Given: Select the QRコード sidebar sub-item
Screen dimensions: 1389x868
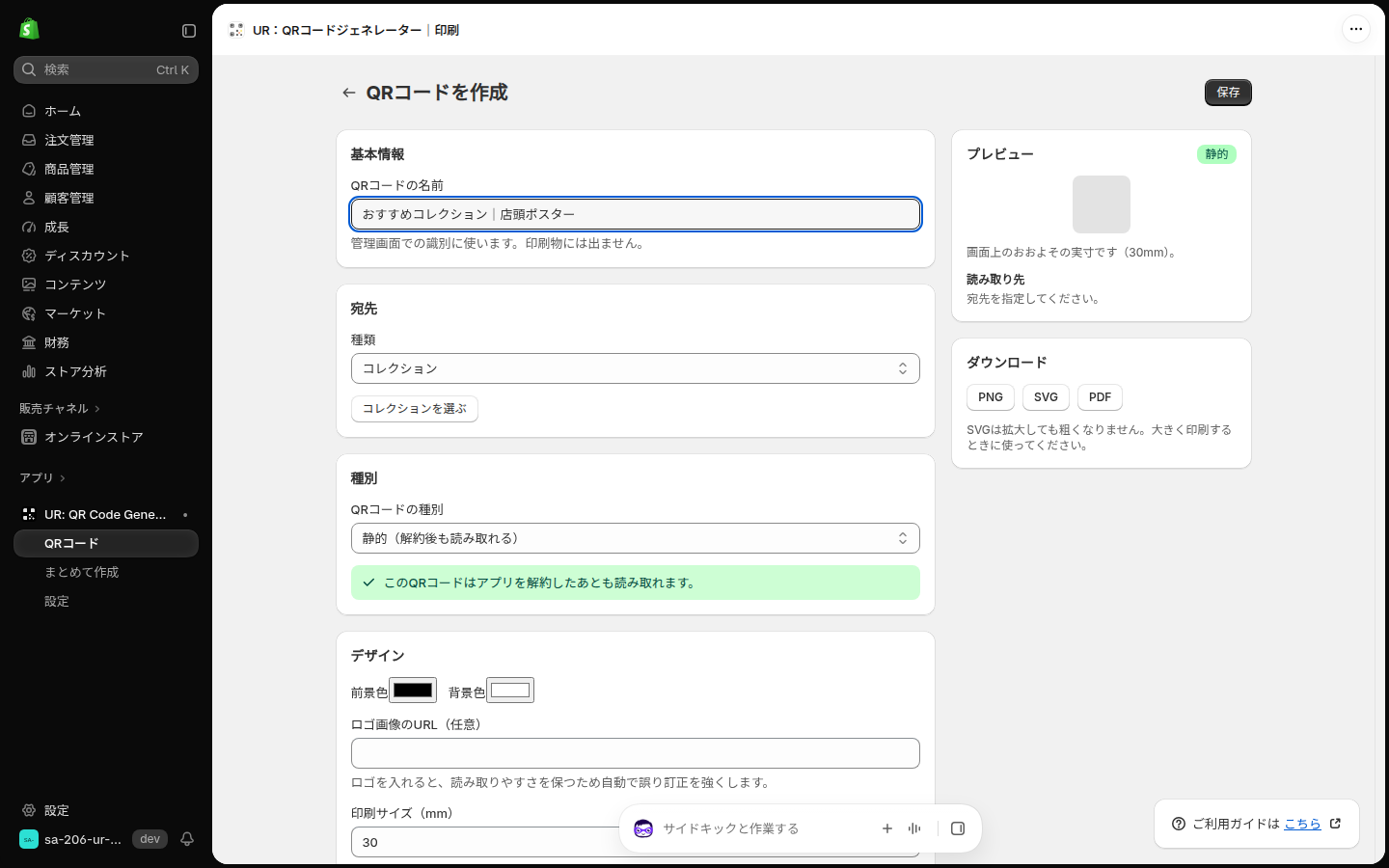Looking at the screenshot, I should coord(106,543).
